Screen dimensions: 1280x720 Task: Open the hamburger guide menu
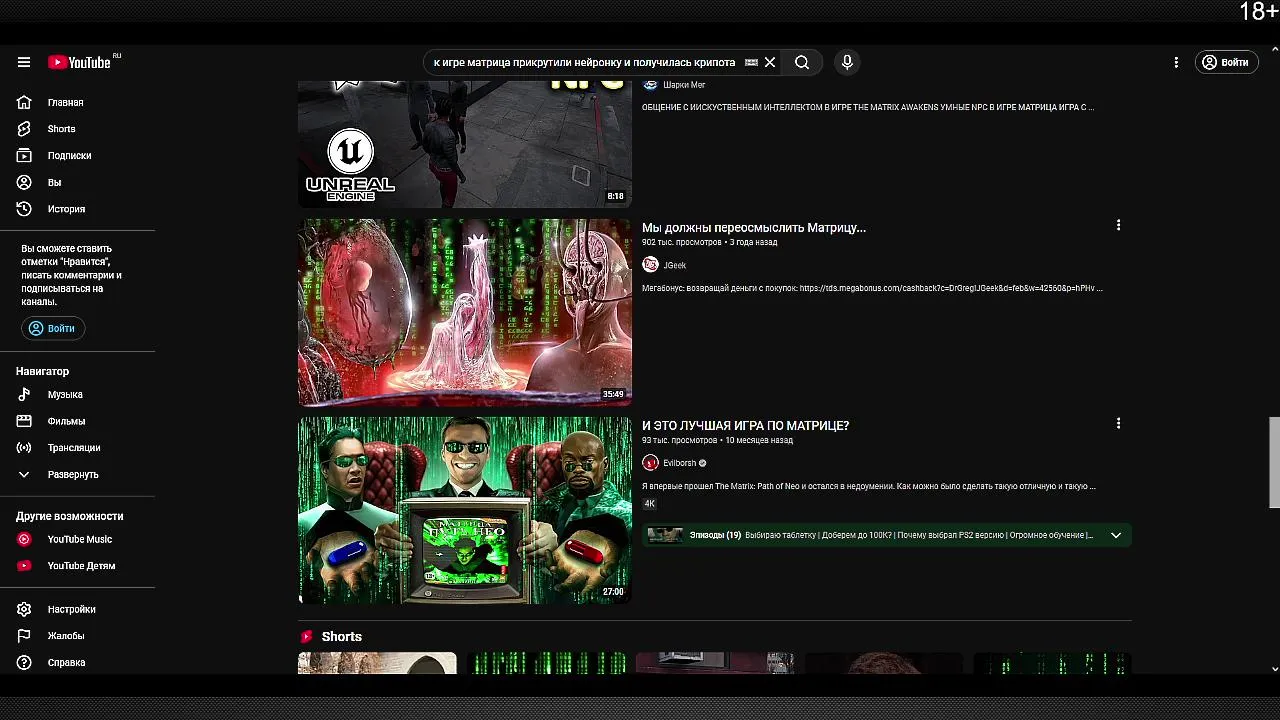coord(24,62)
